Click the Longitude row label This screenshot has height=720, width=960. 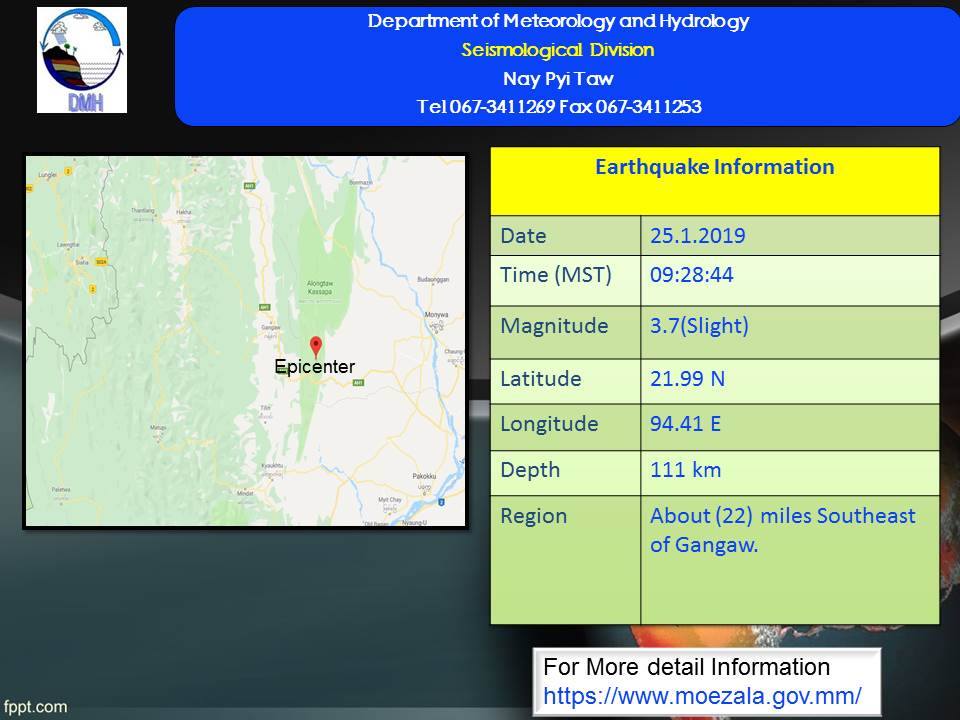549,424
